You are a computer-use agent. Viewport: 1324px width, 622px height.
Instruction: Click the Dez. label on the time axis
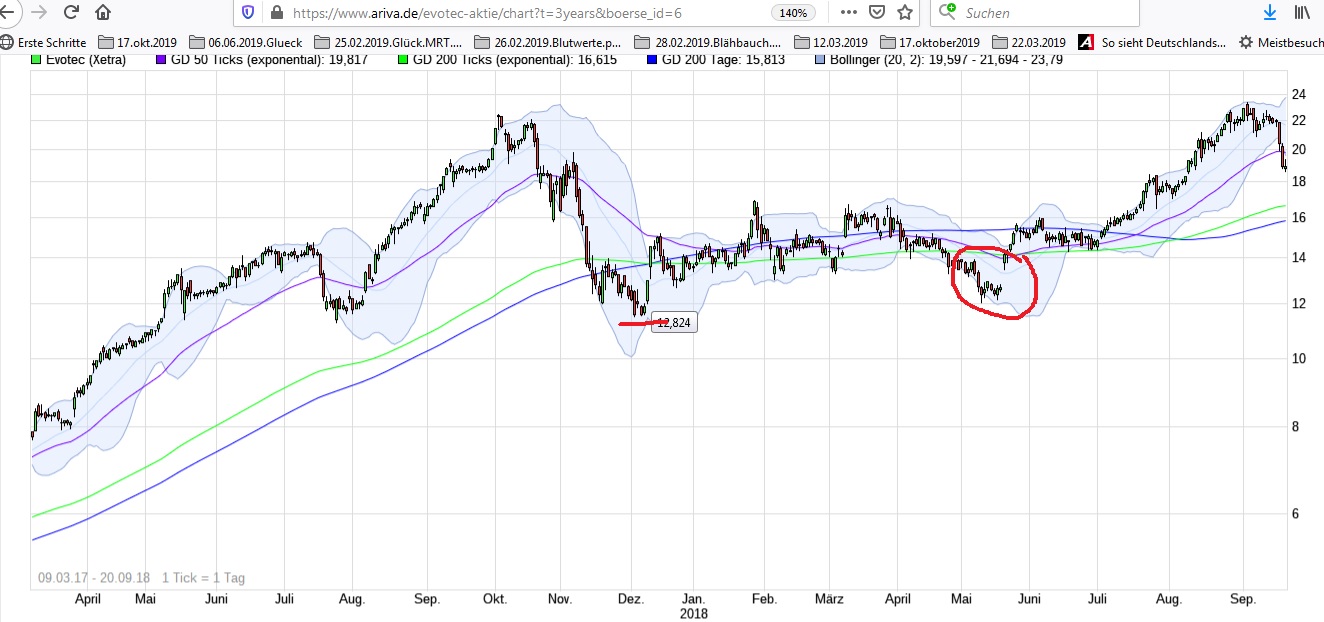pyautogui.click(x=631, y=600)
